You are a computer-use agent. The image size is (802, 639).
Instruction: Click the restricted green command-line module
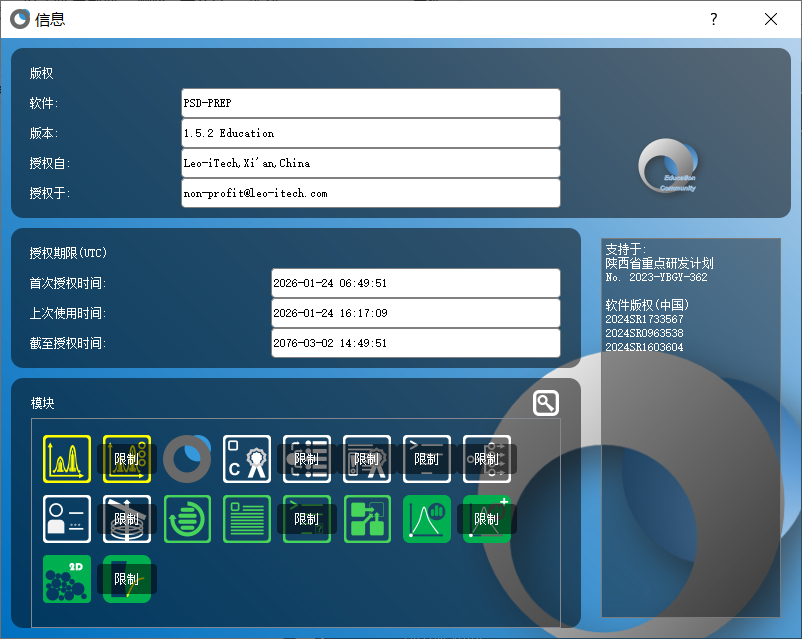pos(307,519)
